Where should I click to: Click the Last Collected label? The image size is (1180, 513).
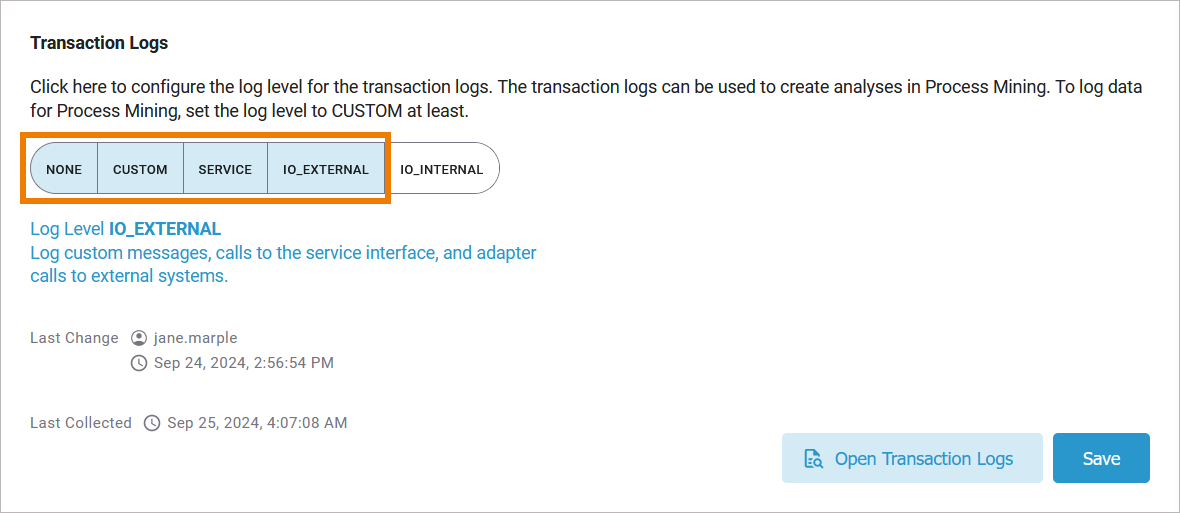[81, 423]
